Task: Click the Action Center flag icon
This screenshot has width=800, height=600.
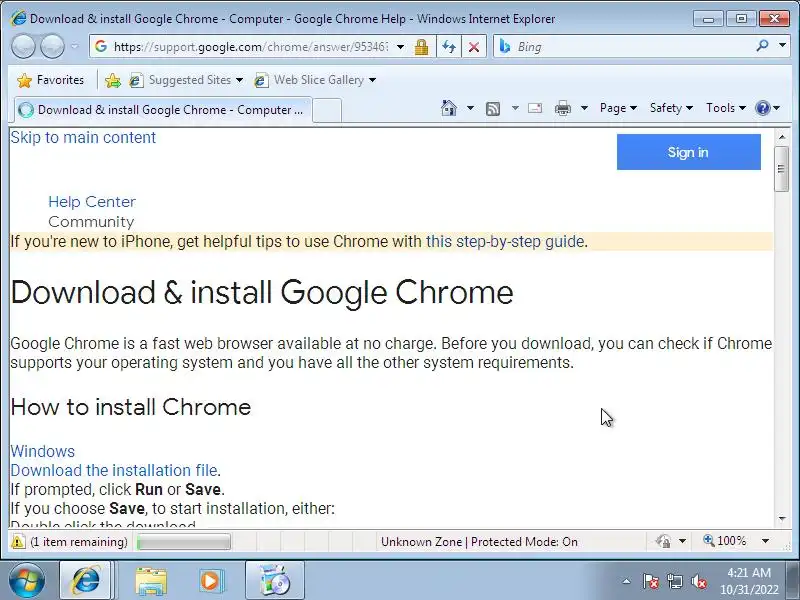Action: tap(650, 581)
